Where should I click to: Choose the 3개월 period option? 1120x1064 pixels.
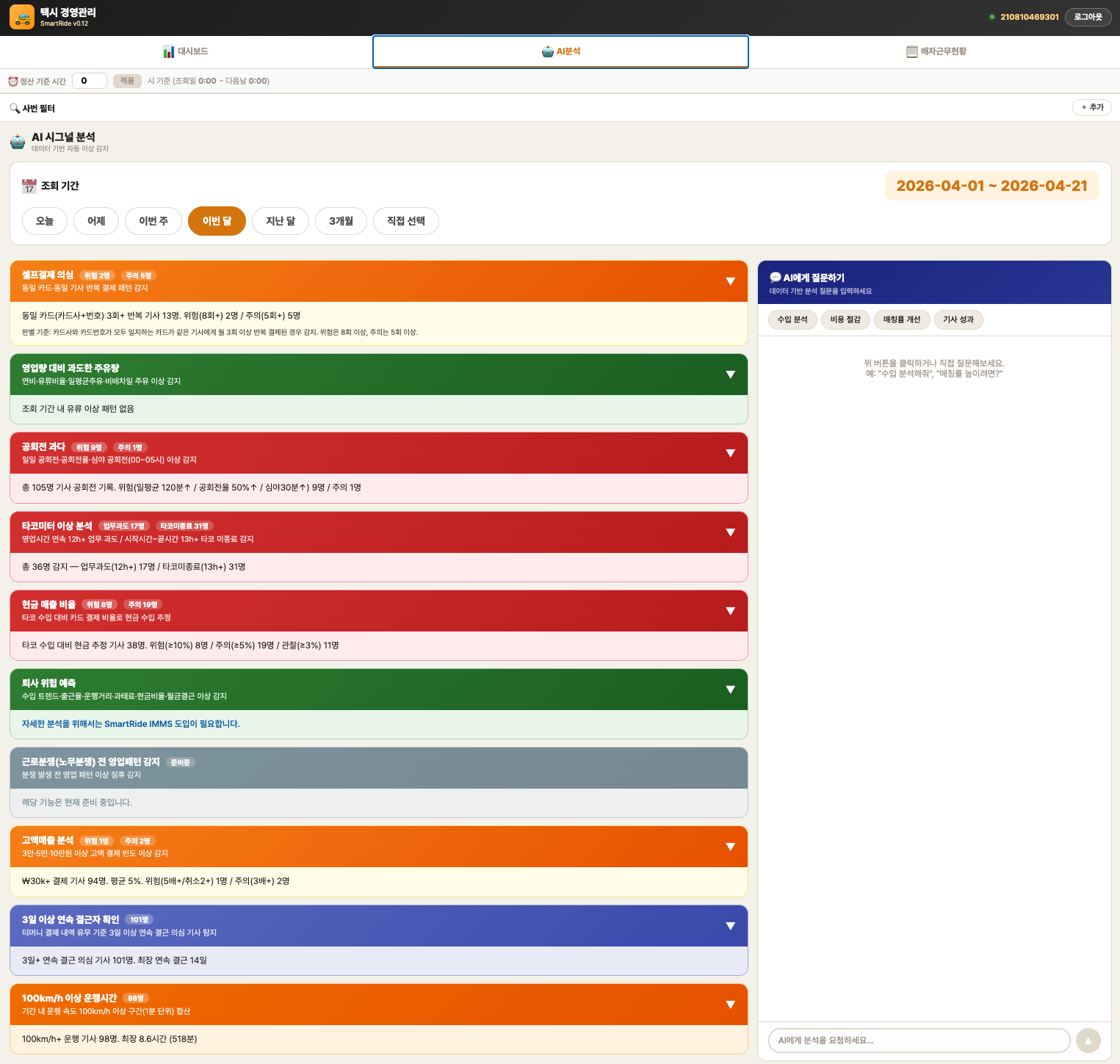tap(341, 221)
